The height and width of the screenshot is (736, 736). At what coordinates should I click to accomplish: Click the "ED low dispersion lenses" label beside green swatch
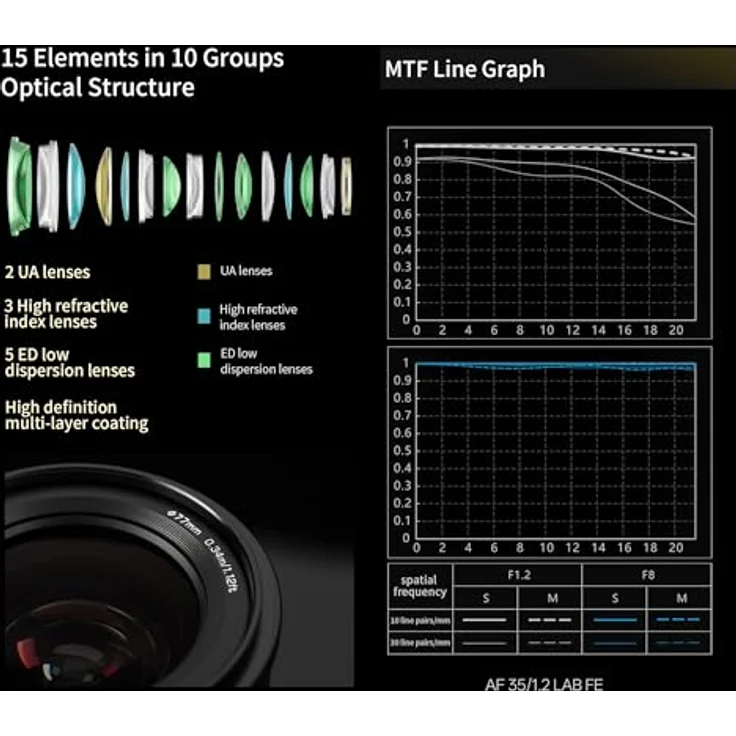point(266,361)
